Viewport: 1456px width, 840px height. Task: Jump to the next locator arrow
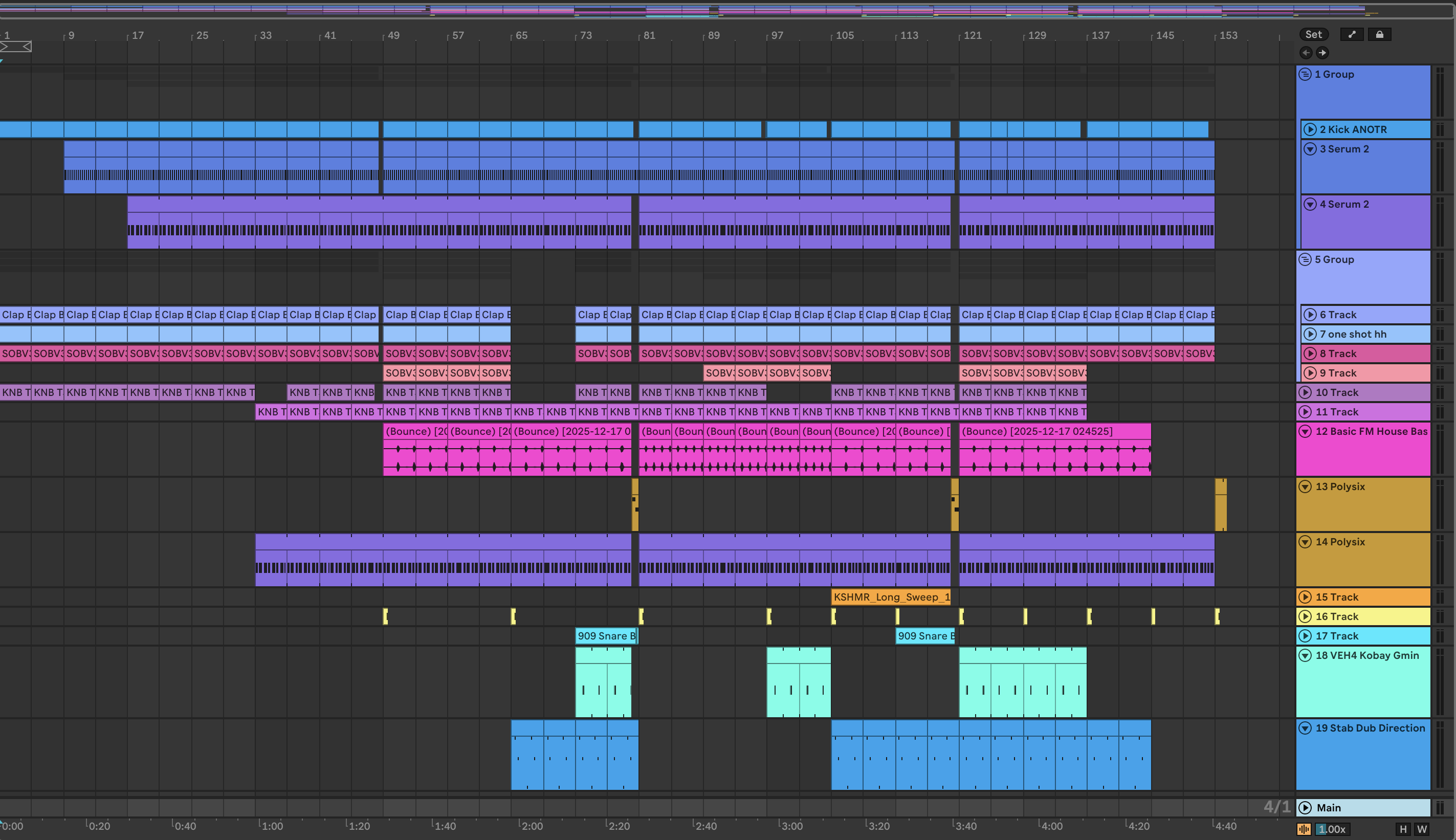click(1322, 53)
